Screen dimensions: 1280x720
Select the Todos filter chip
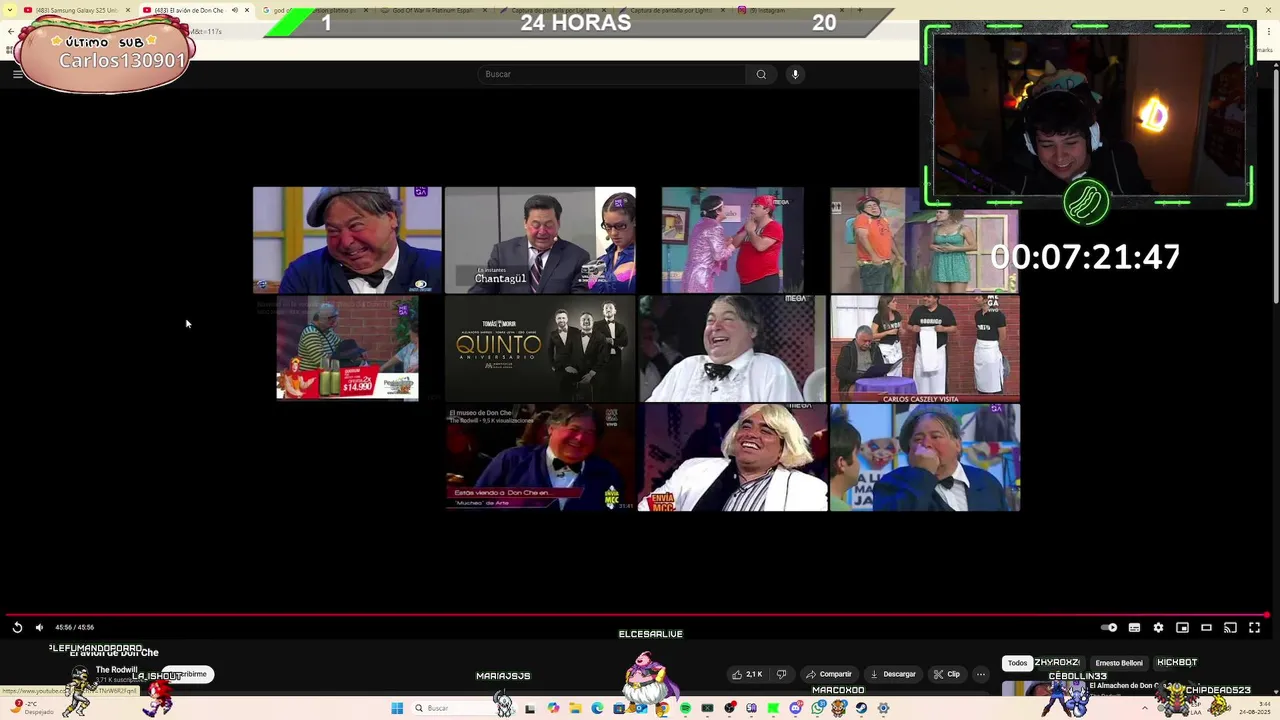coord(1017,663)
